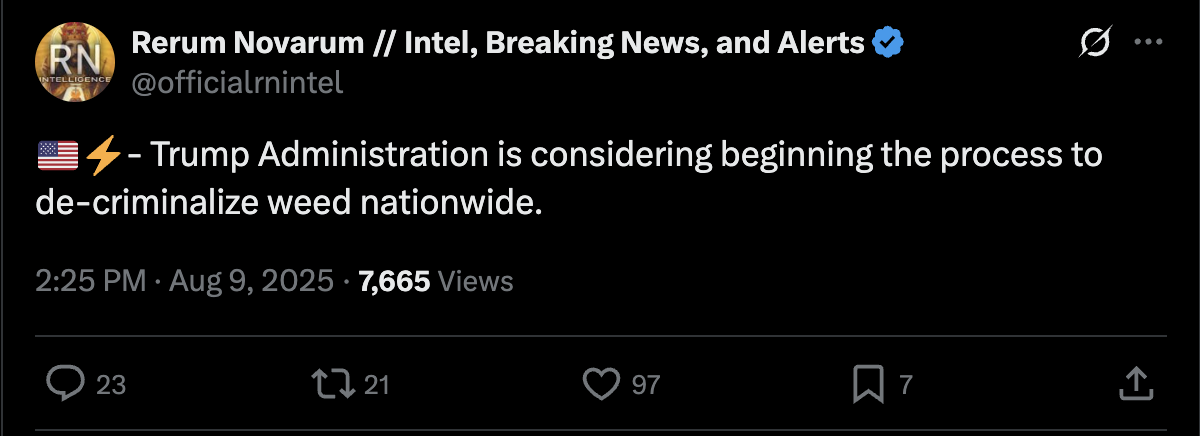1200x436 pixels.
Task: Click the lightning bolt emoji
Action: pyautogui.click(x=103, y=157)
